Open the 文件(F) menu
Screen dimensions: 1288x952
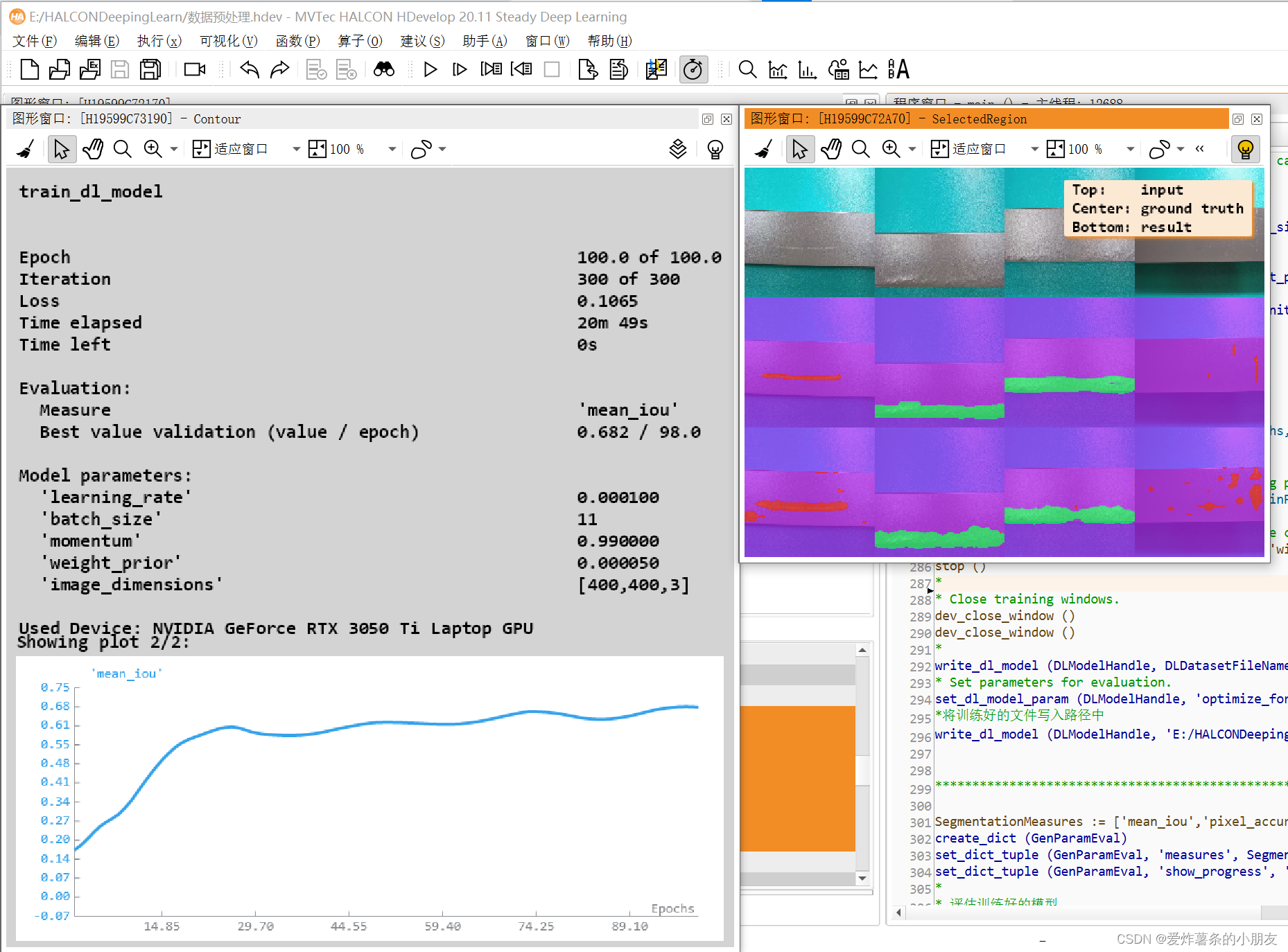click(x=35, y=41)
